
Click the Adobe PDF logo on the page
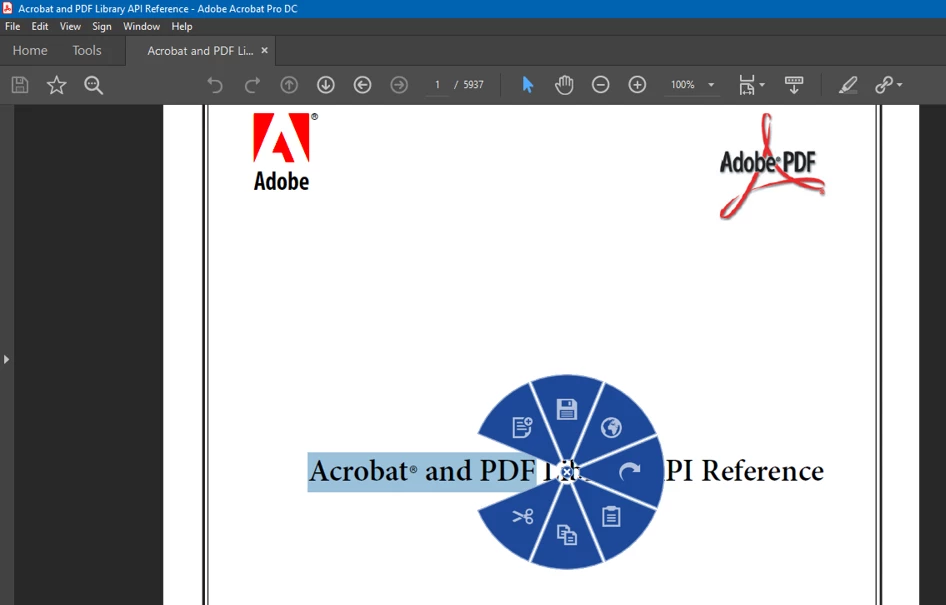coord(772,166)
